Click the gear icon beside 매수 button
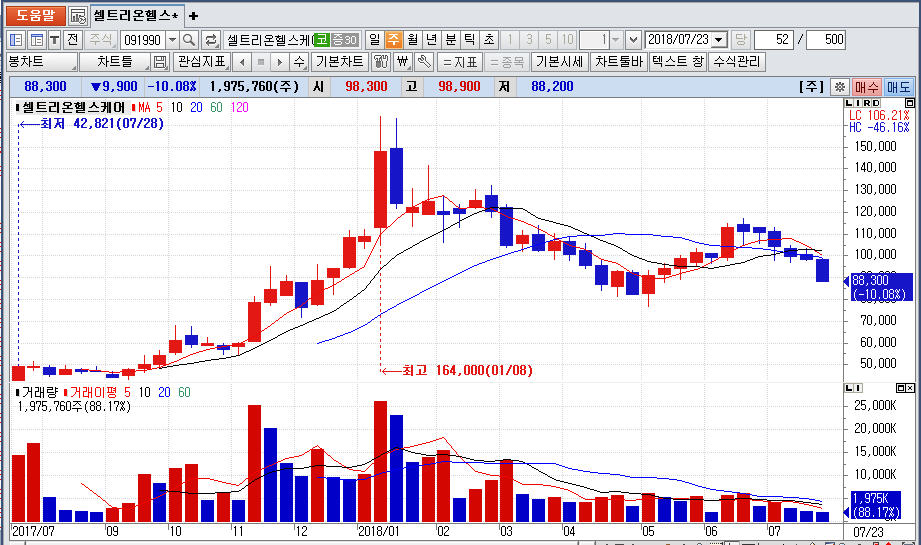 (x=840, y=87)
